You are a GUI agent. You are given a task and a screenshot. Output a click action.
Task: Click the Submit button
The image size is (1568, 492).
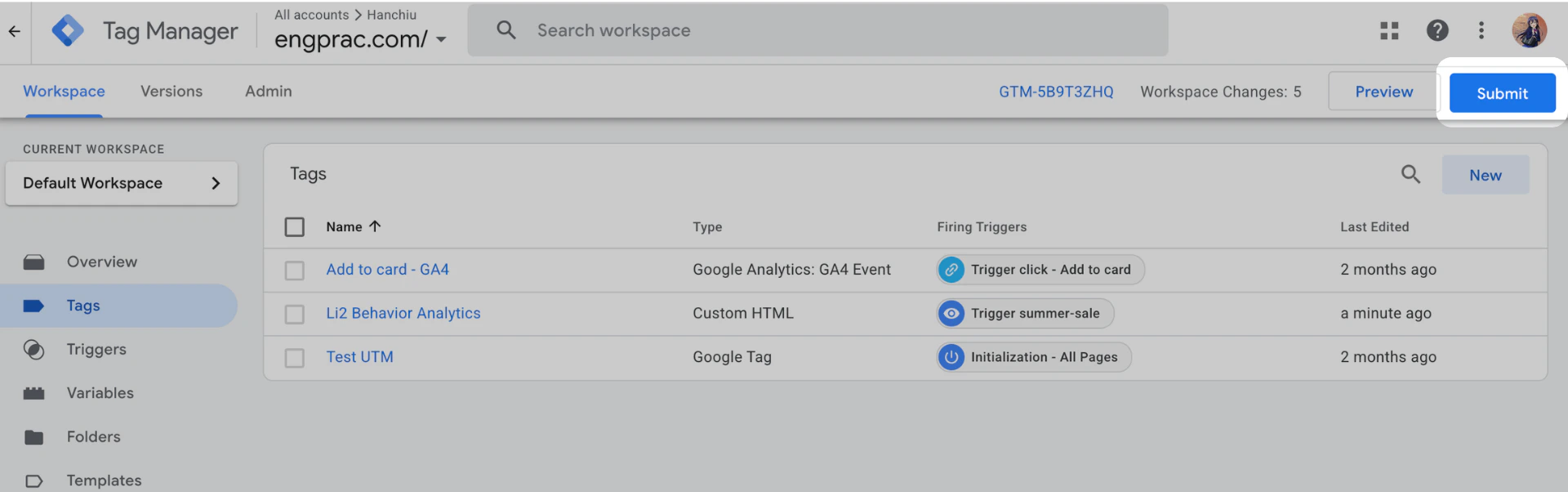pyautogui.click(x=1502, y=93)
